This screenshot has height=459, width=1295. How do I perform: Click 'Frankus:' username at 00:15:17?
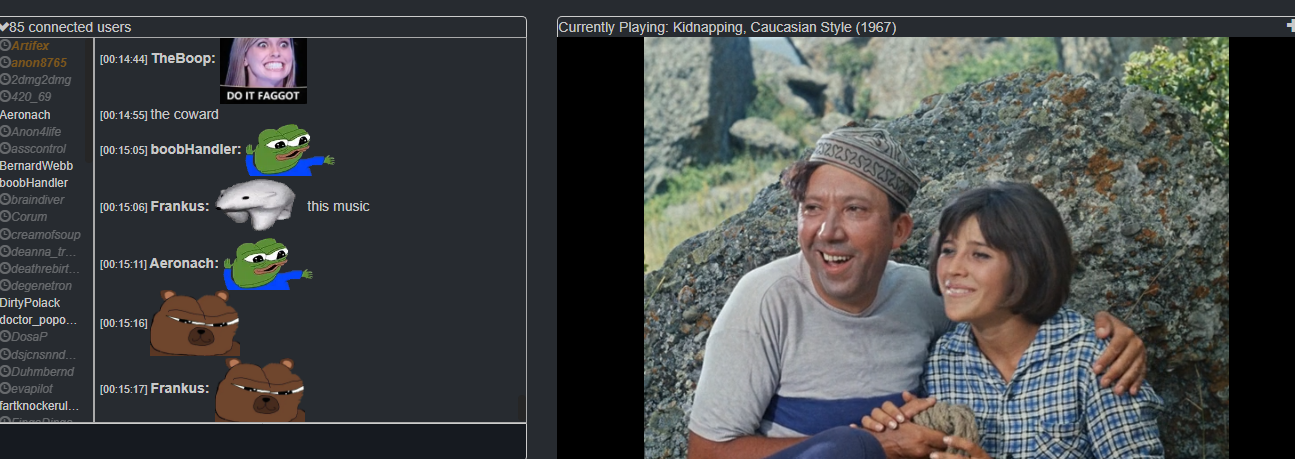click(x=180, y=388)
